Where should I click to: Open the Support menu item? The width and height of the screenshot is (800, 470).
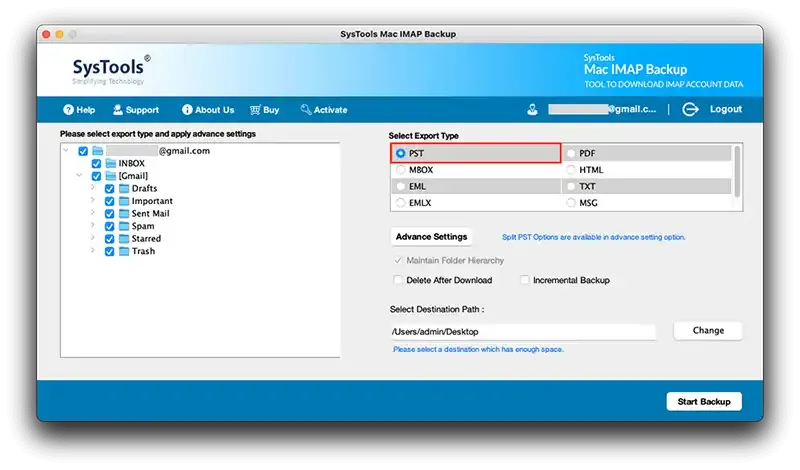136,110
